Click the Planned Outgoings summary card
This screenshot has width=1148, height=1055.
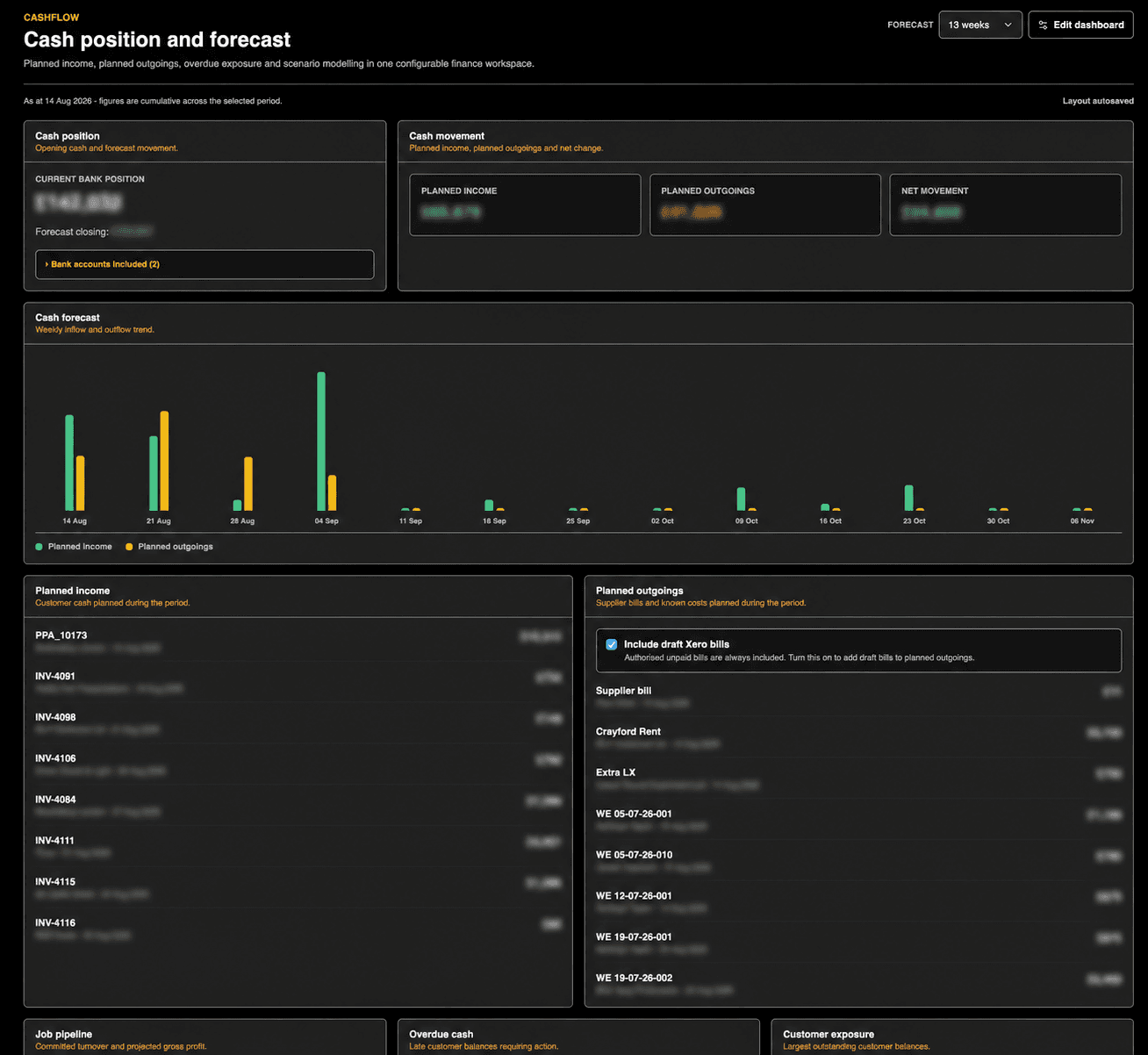pos(765,205)
